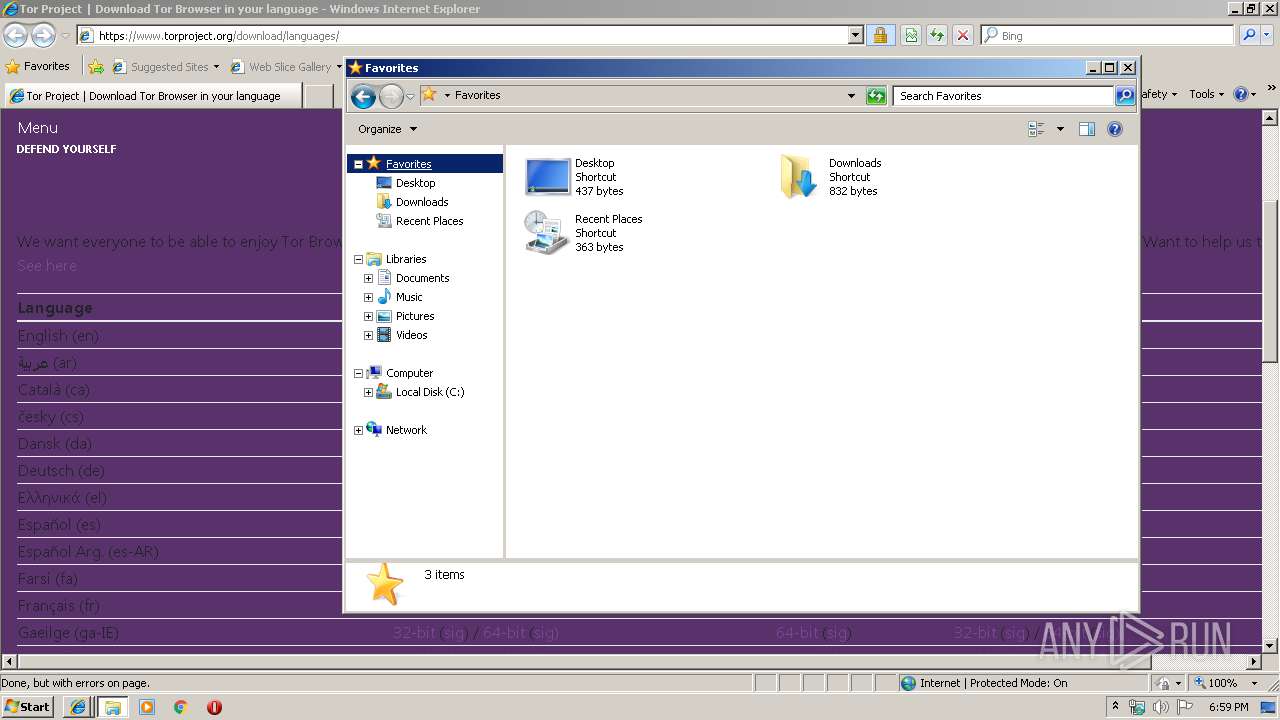Collapse the Libraries tree node

(358, 259)
